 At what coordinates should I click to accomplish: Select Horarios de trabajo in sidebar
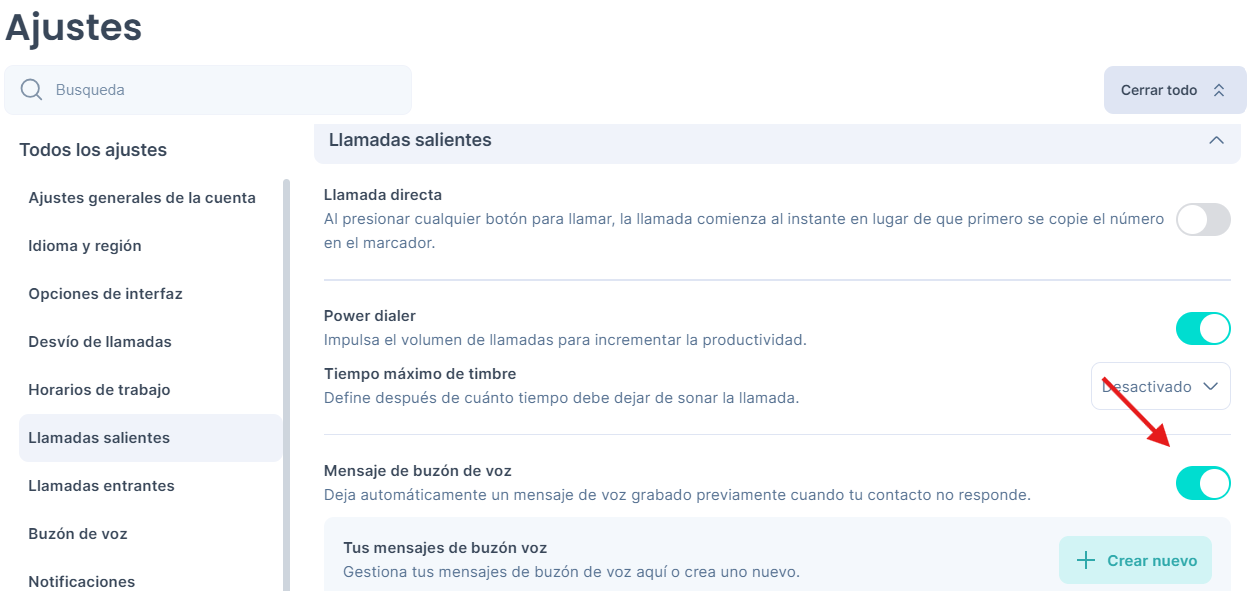tap(99, 390)
